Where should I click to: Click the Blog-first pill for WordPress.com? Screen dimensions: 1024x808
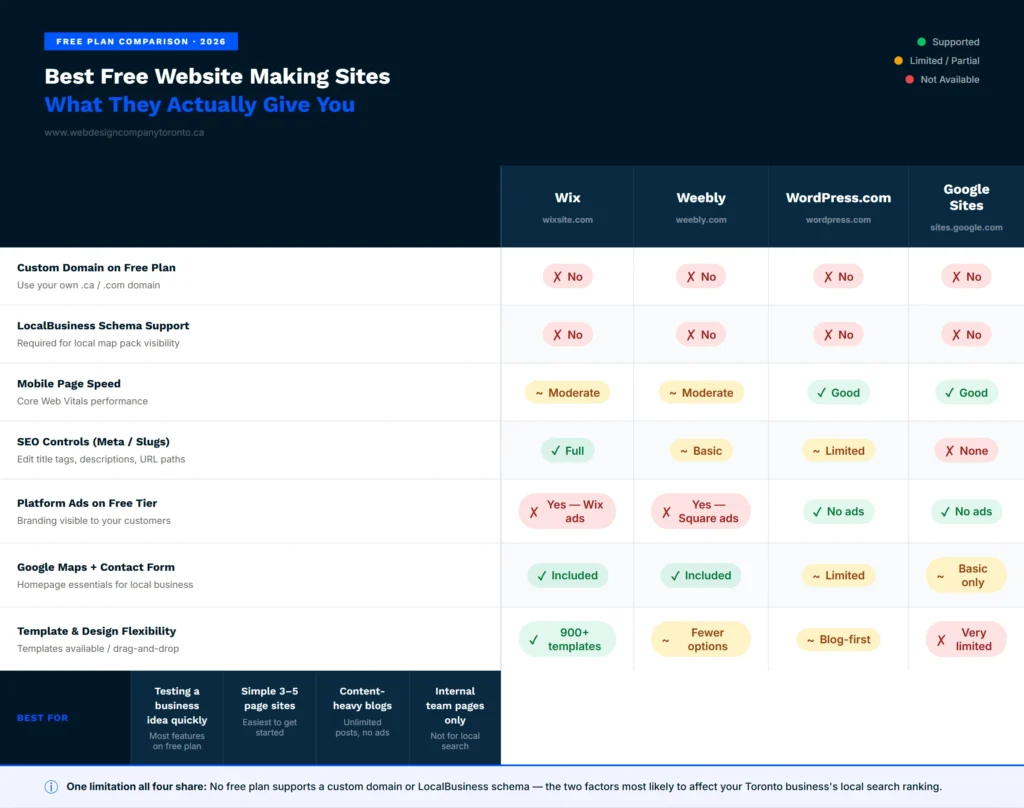(838, 639)
